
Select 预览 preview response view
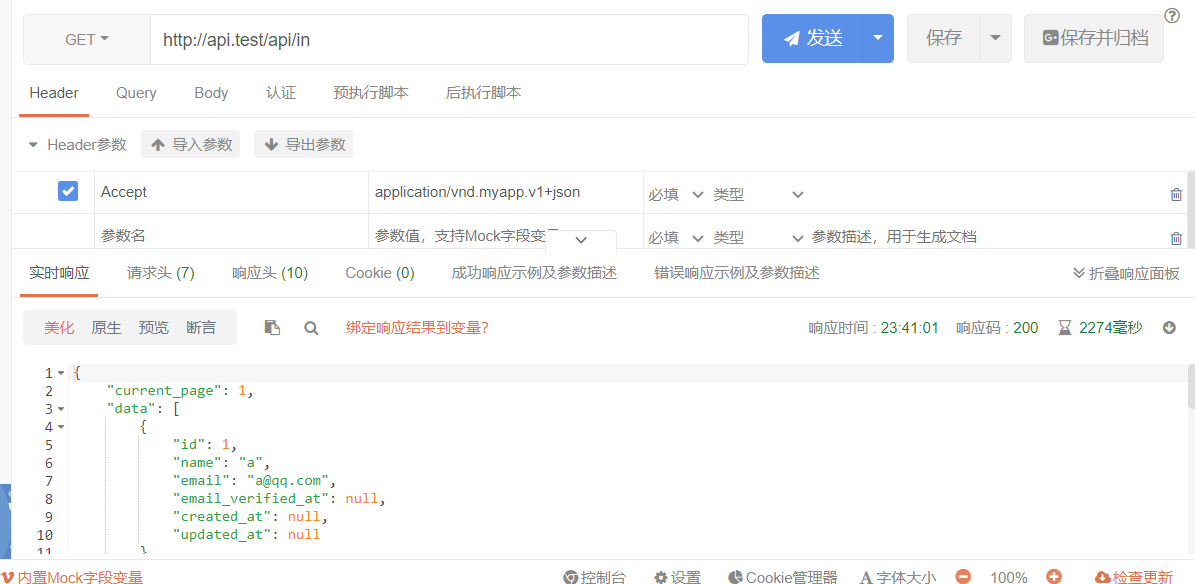coord(153,328)
